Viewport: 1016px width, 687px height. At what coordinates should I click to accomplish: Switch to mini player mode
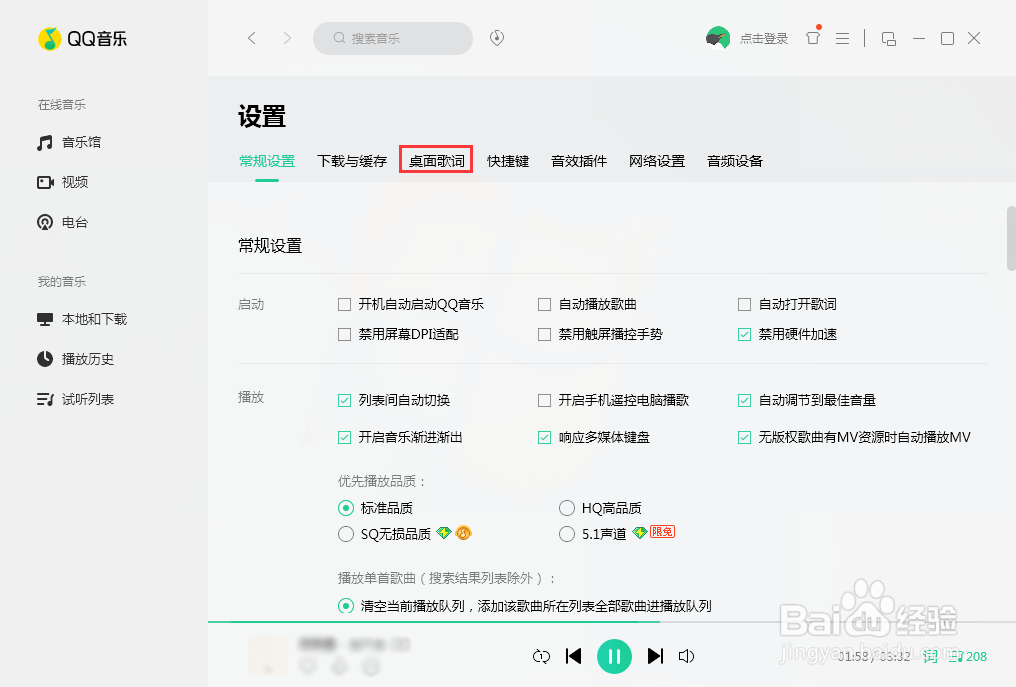click(889, 36)
